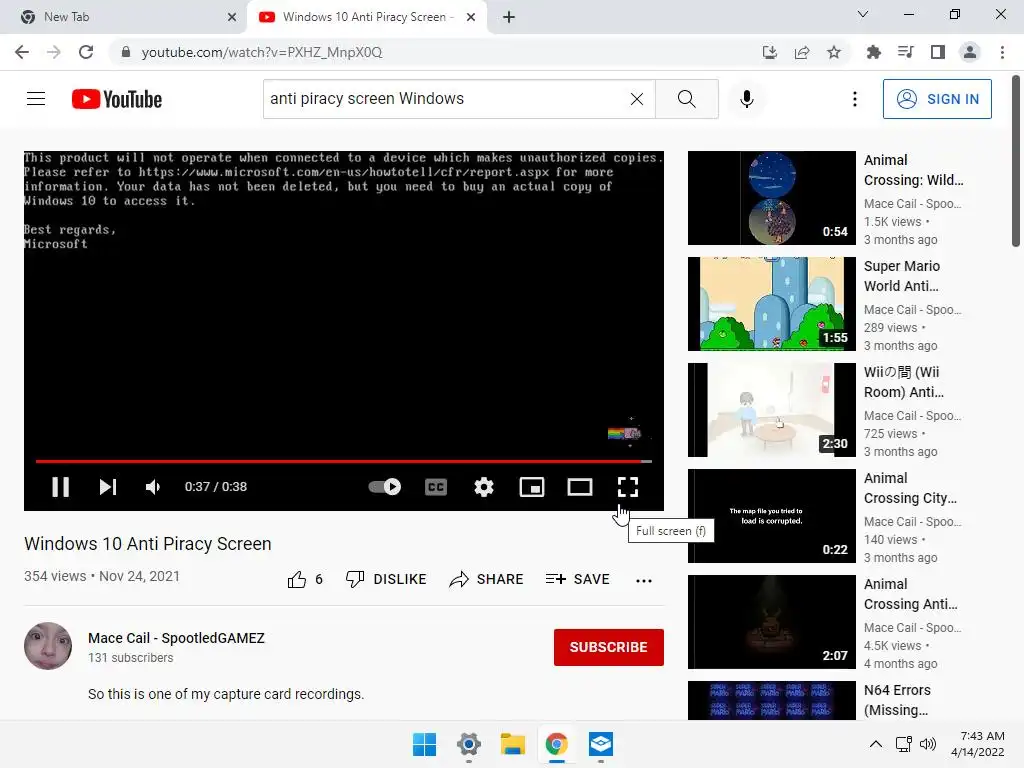Screen dimensions: 1024x768
Task: Open Mace Cail - SpootledGAMEZ channel name
Action: coord(176,638)
